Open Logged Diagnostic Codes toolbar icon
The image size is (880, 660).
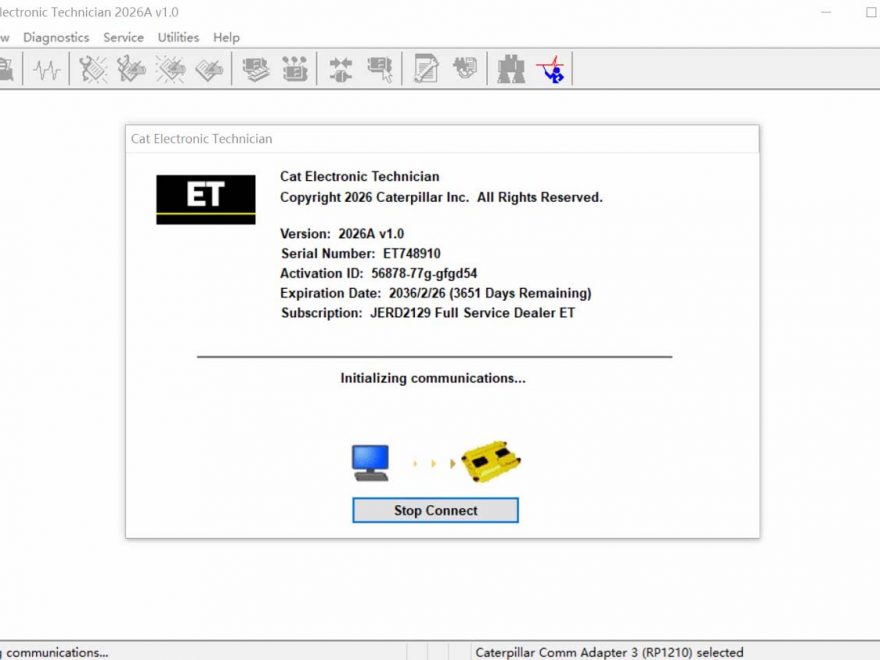(x=131, y=70)
